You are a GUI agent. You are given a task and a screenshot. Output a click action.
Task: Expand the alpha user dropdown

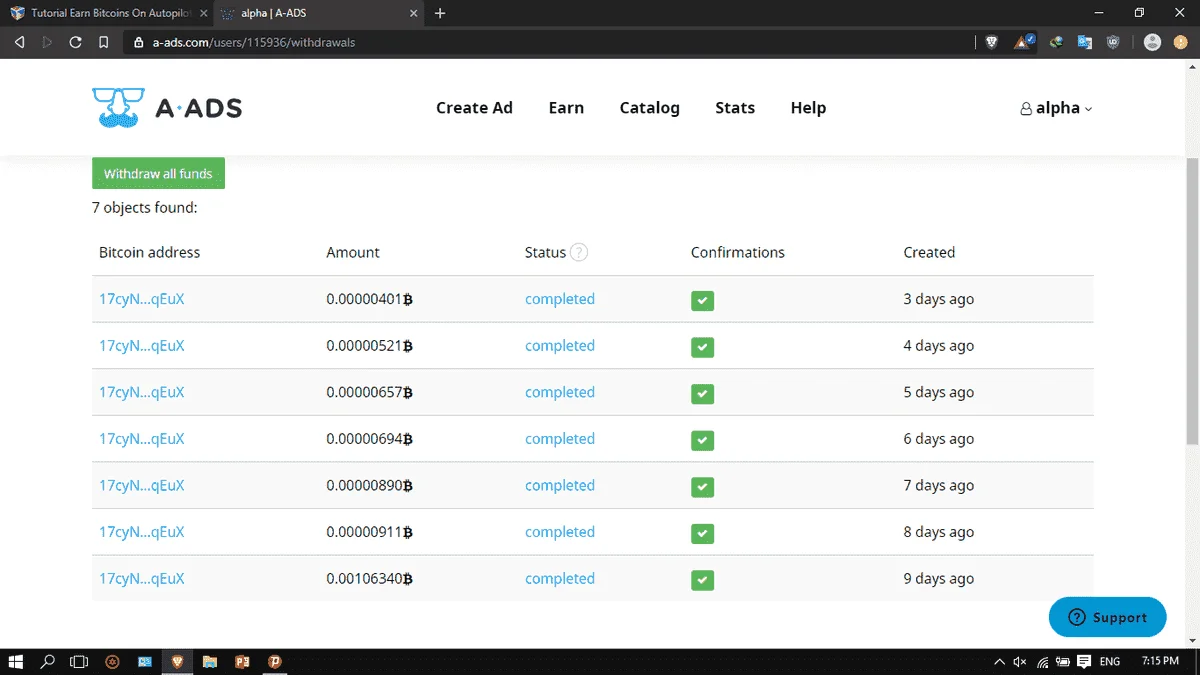point(1056,108)
